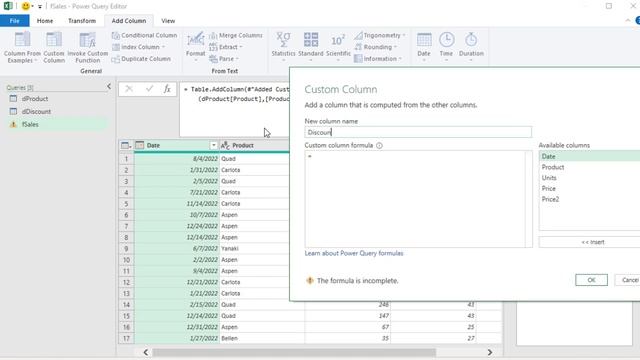
Task: Click the fx formula icon
Action: [x=167, y=89]
